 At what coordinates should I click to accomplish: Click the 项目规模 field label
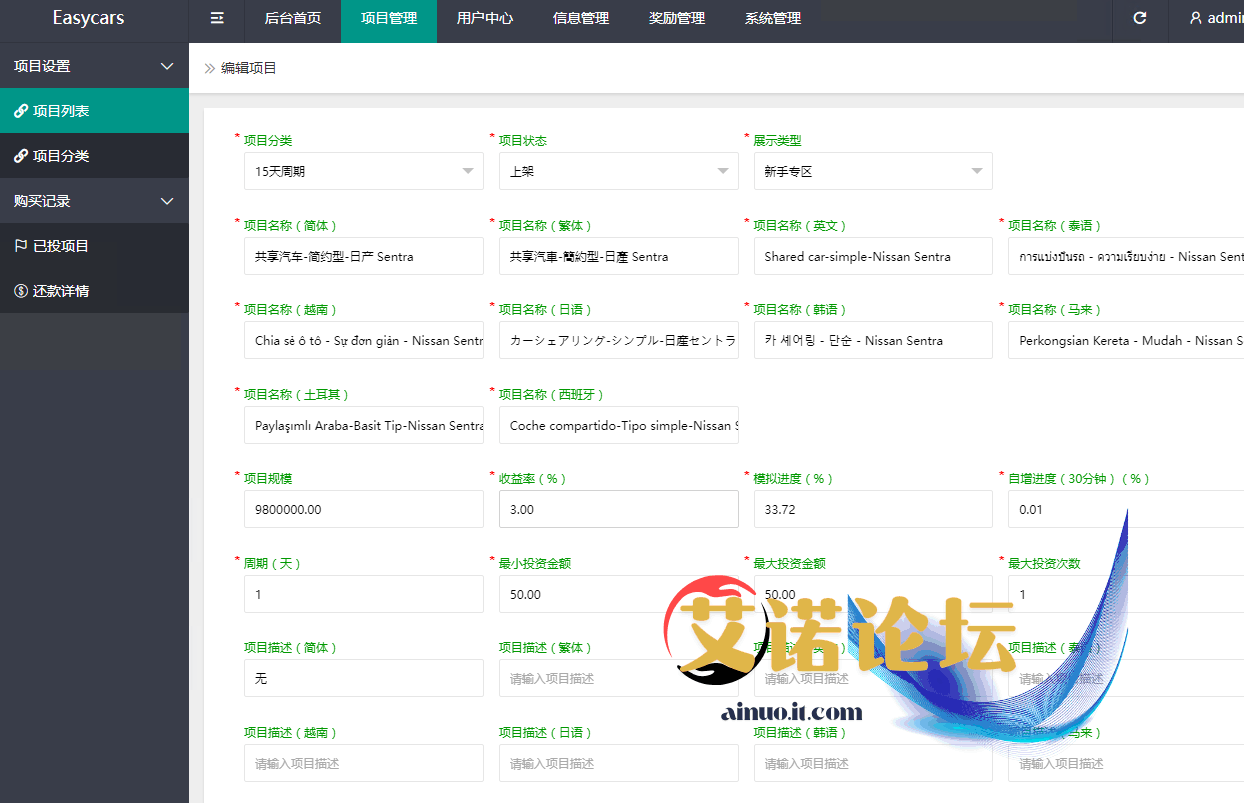268,479
